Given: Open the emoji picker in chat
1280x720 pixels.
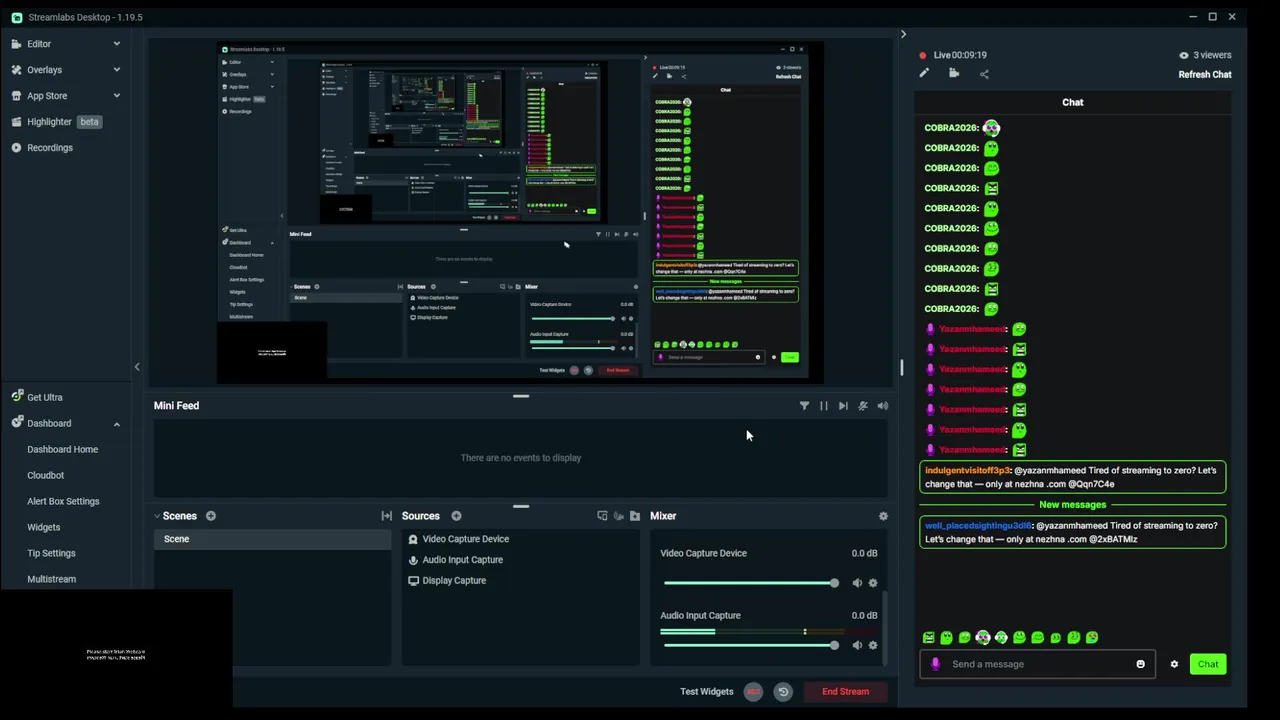Looking at the screenshot, I should tap(1140, 664).
